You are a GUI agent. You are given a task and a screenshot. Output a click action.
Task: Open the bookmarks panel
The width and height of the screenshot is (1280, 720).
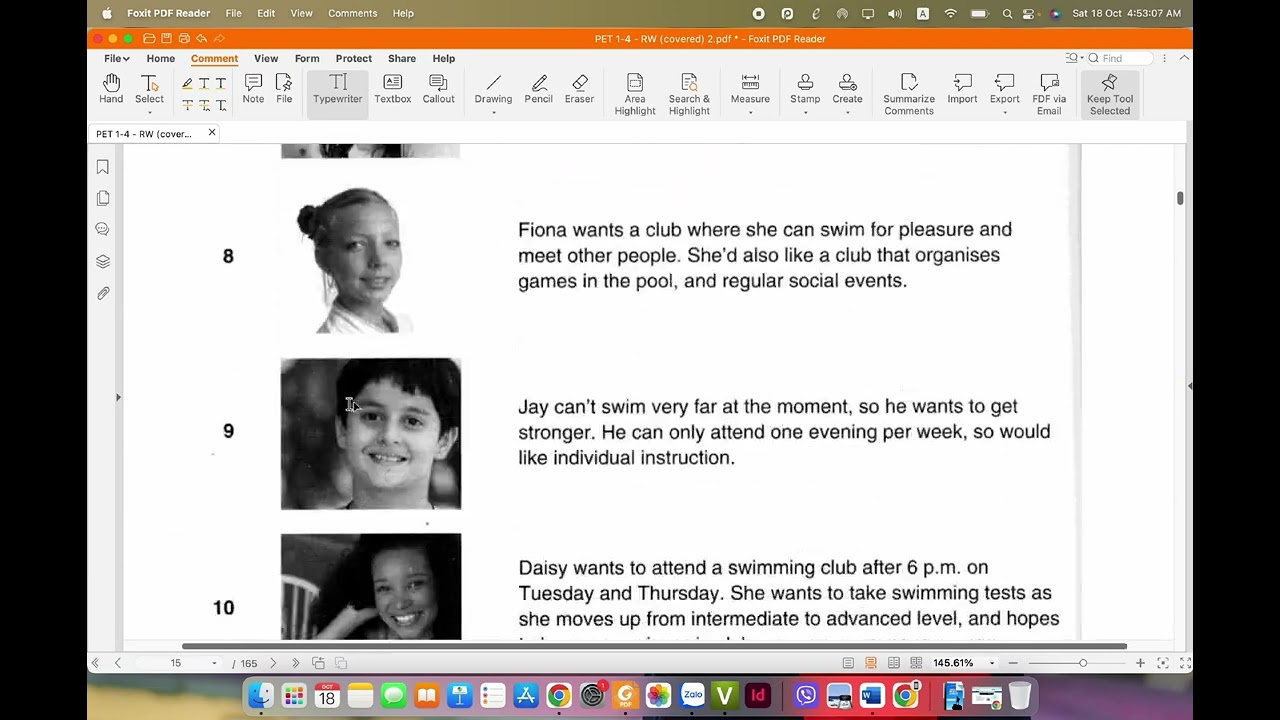click(x=102, y=167)
